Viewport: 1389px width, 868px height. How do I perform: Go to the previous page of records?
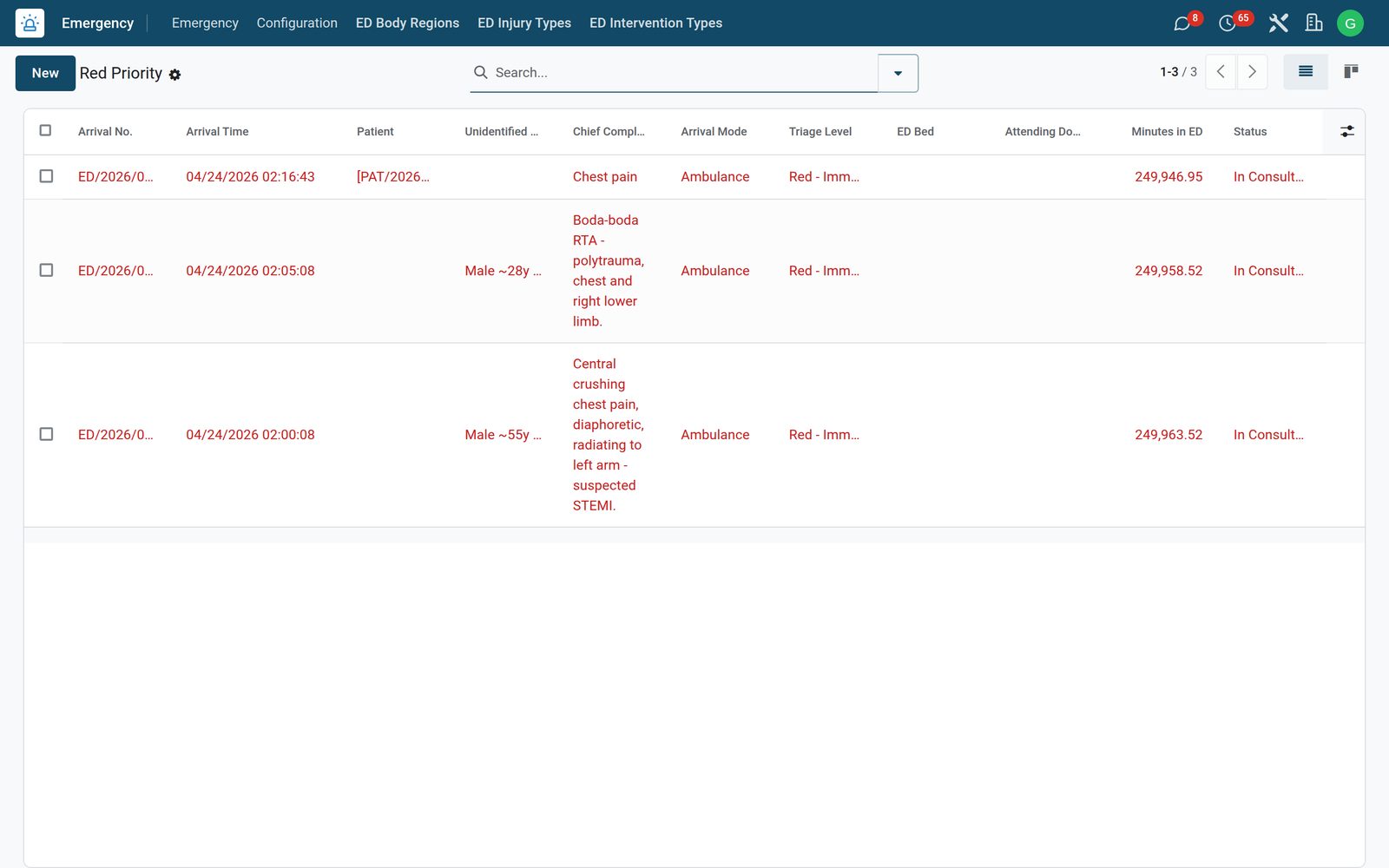1221,72
